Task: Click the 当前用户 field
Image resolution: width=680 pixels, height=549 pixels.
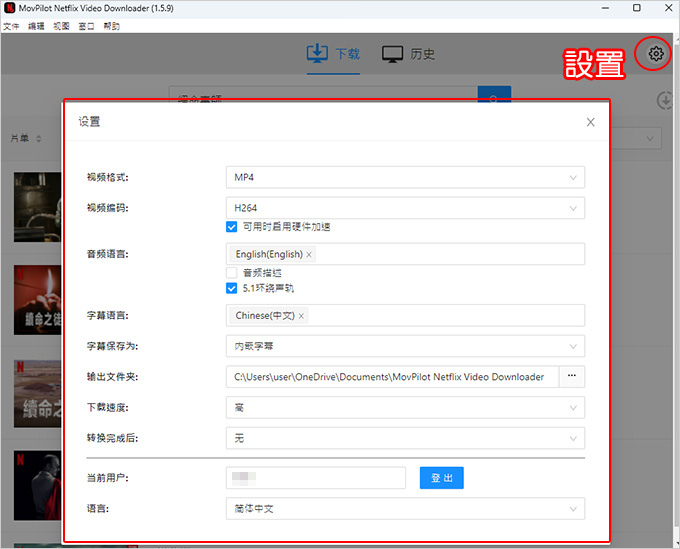Action: click(x=316, y=478)
